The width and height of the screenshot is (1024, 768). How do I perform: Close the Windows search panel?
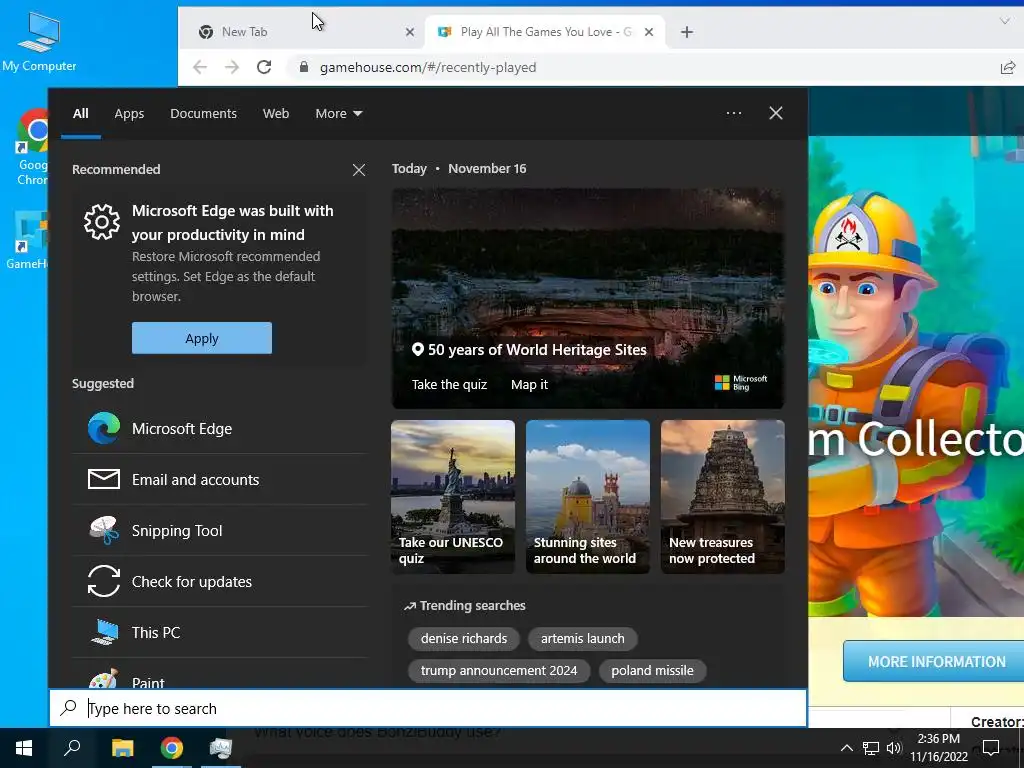coord(775,113)
